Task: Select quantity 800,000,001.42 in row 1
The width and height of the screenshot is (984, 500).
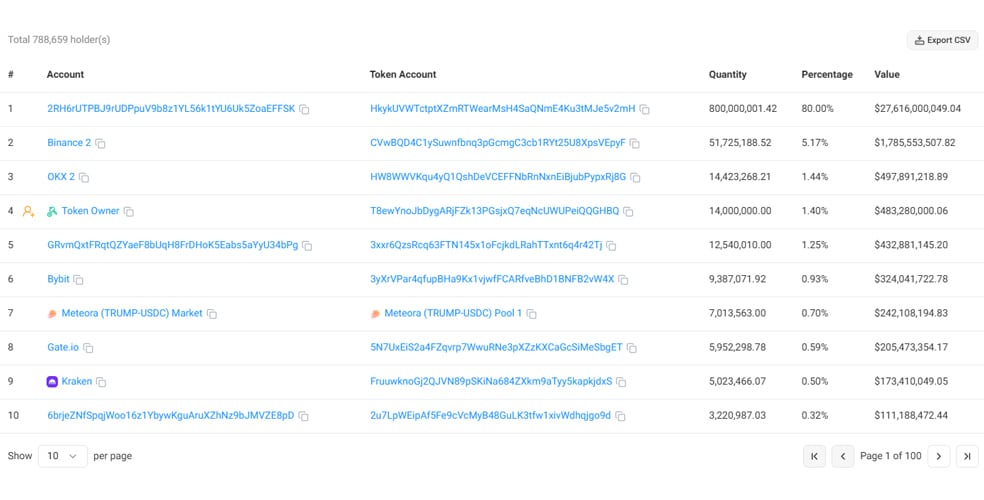Action: click(743, 109)
